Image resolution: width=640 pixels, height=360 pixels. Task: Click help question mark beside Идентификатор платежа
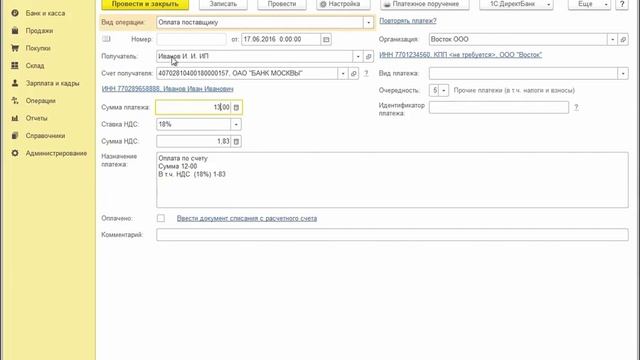576,107
